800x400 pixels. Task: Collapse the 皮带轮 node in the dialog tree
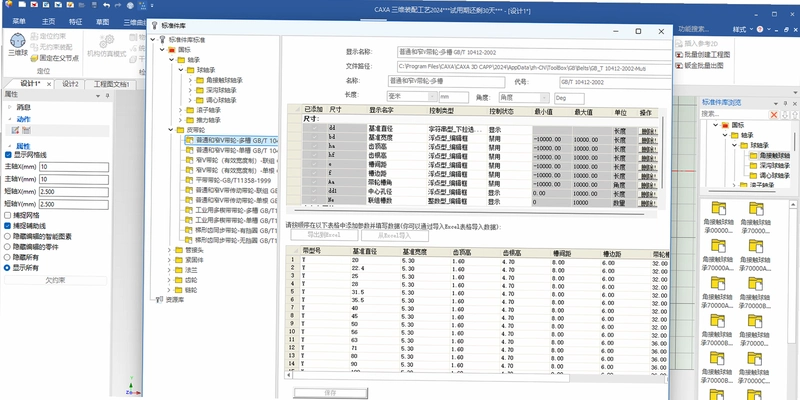tap(170, 130)
